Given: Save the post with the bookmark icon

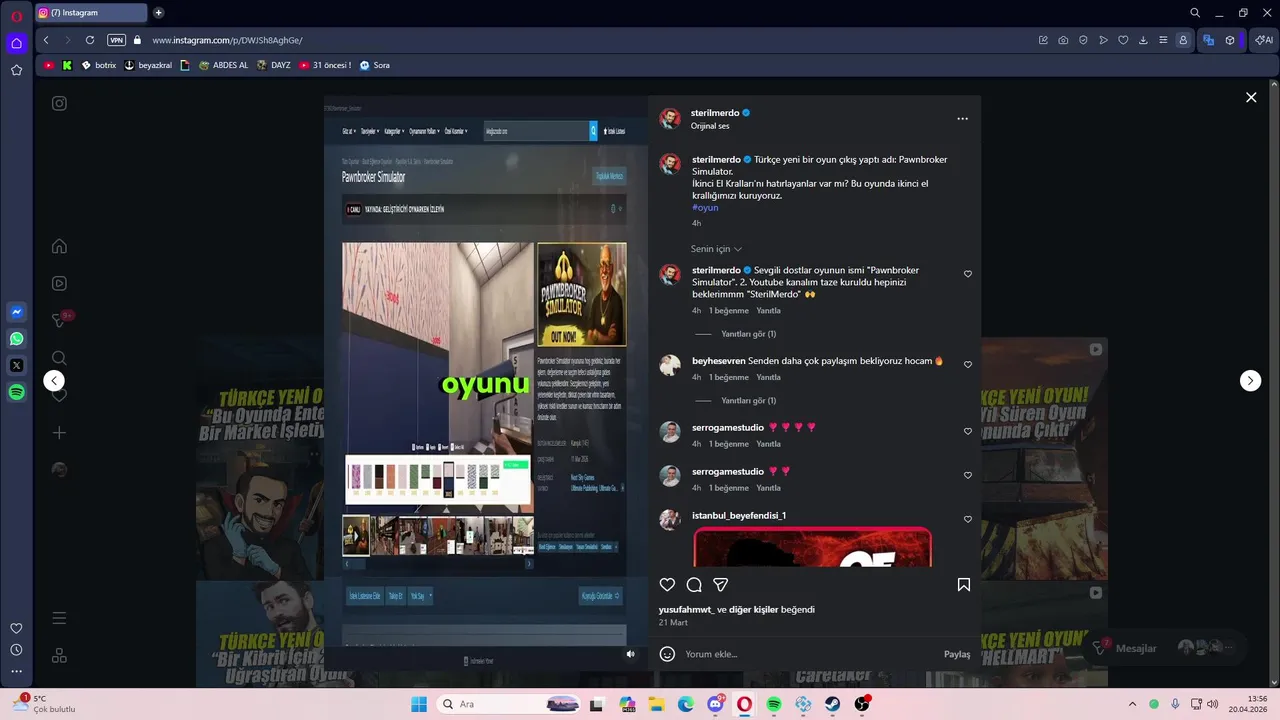Looking at the screenshot, I should tap(964, 585).
